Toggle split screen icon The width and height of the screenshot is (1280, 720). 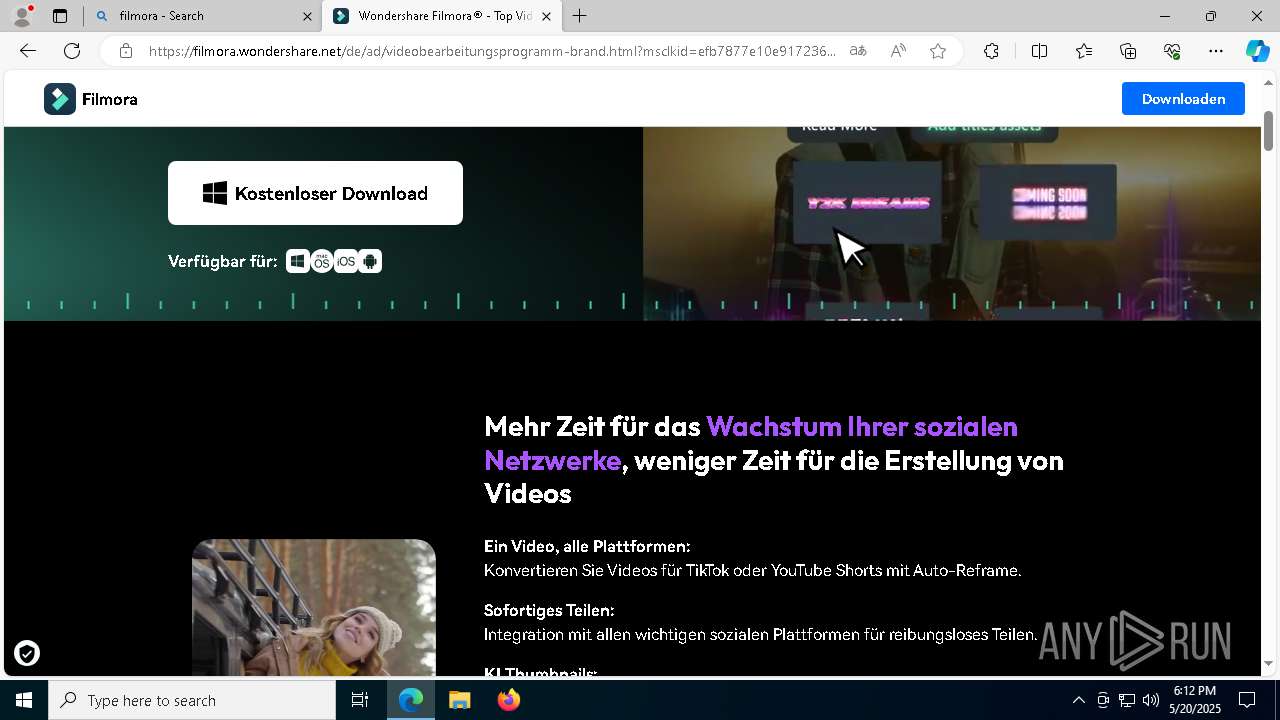click(x=1039, y=51)
